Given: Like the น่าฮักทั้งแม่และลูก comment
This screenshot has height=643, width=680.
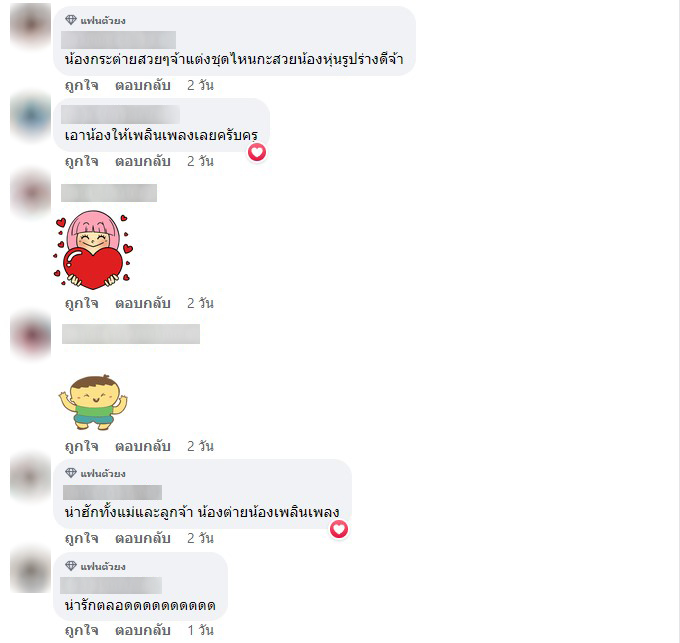Looking at the screenshot, I should (x=82, y=538).
